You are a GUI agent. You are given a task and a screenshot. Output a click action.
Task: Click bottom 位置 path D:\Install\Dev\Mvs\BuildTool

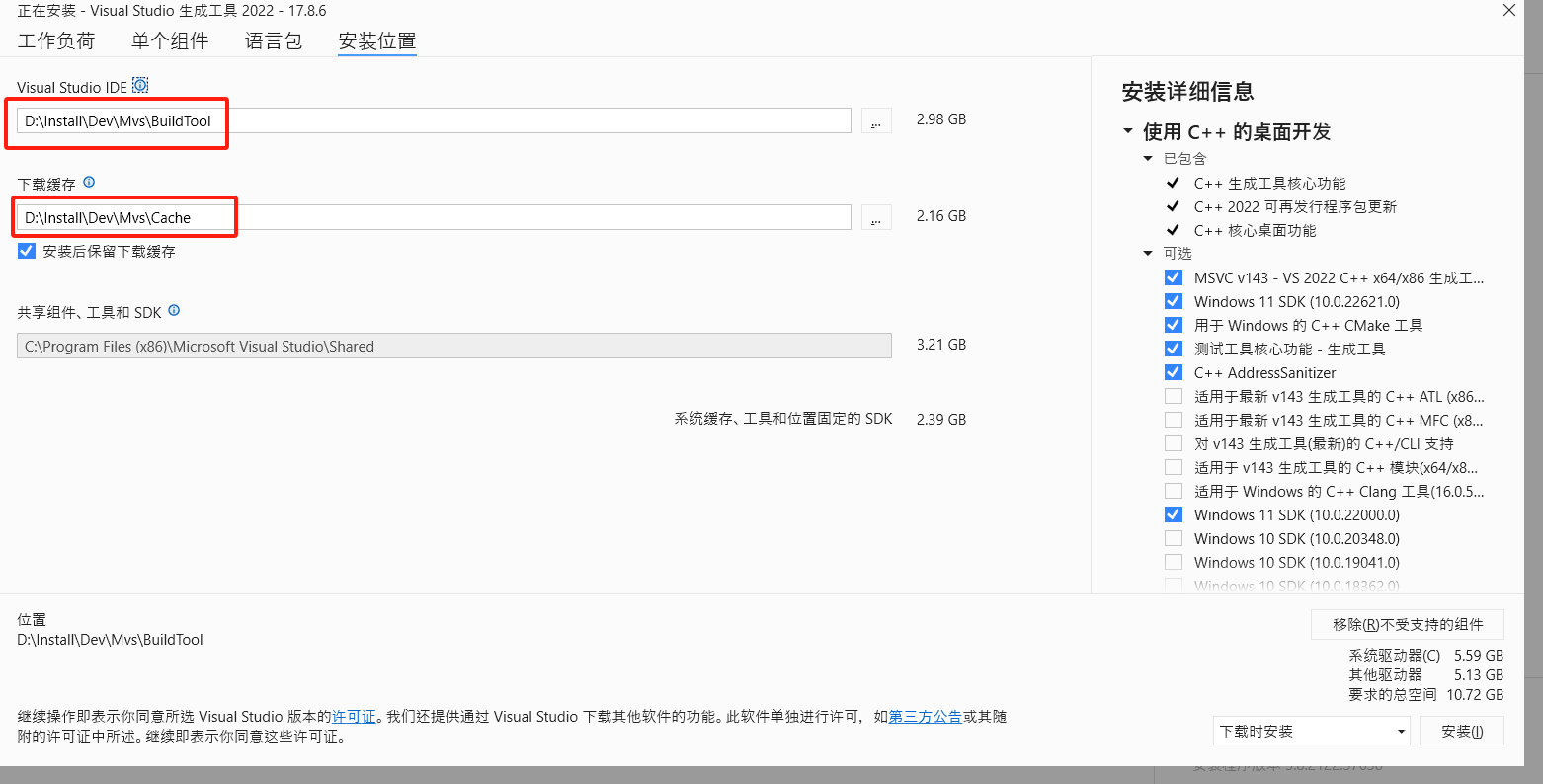tap(110, 640)
